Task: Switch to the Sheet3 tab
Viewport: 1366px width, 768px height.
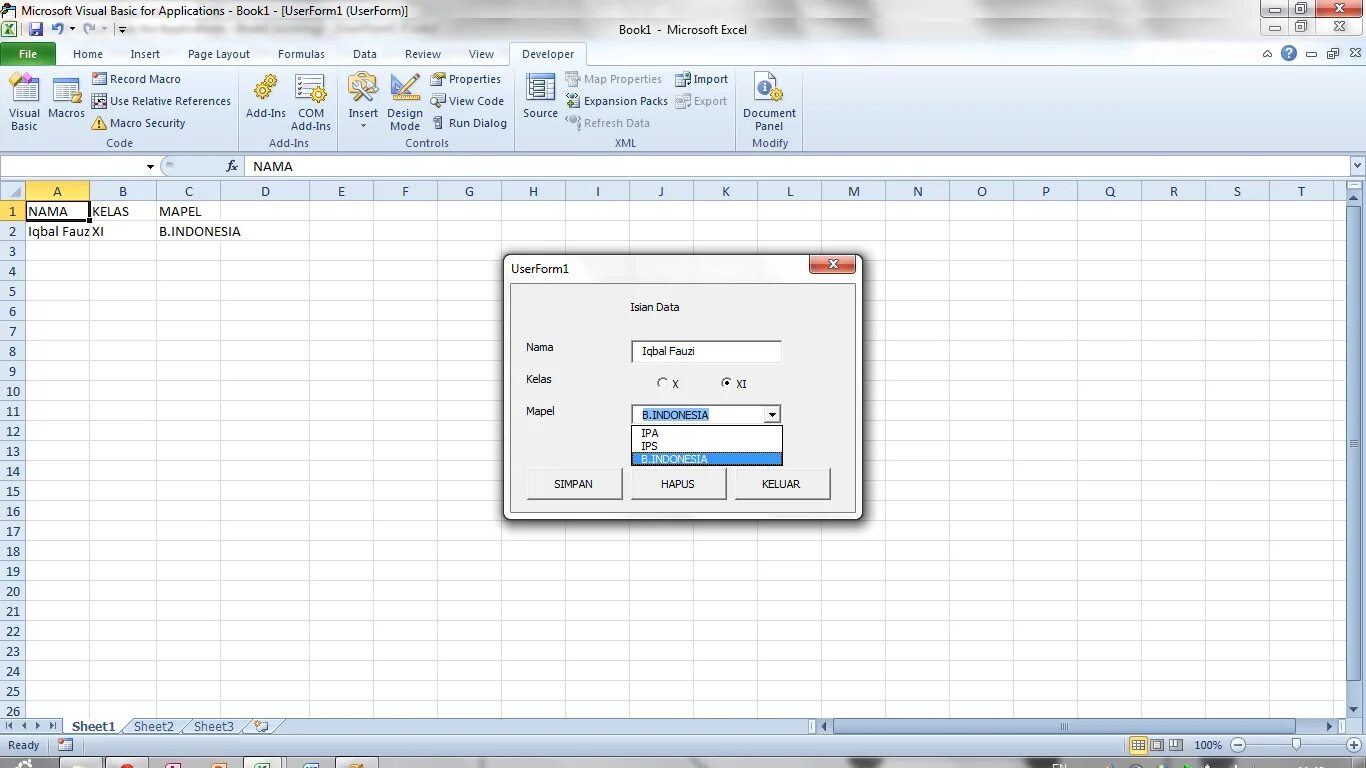Action: [x=214, y=727]
